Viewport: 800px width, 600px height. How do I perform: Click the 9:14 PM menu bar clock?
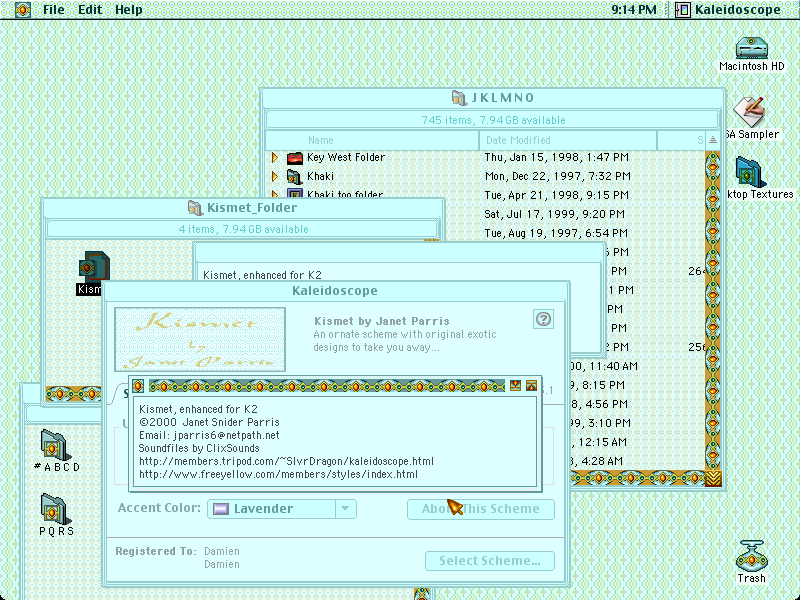tap(634, 10)
